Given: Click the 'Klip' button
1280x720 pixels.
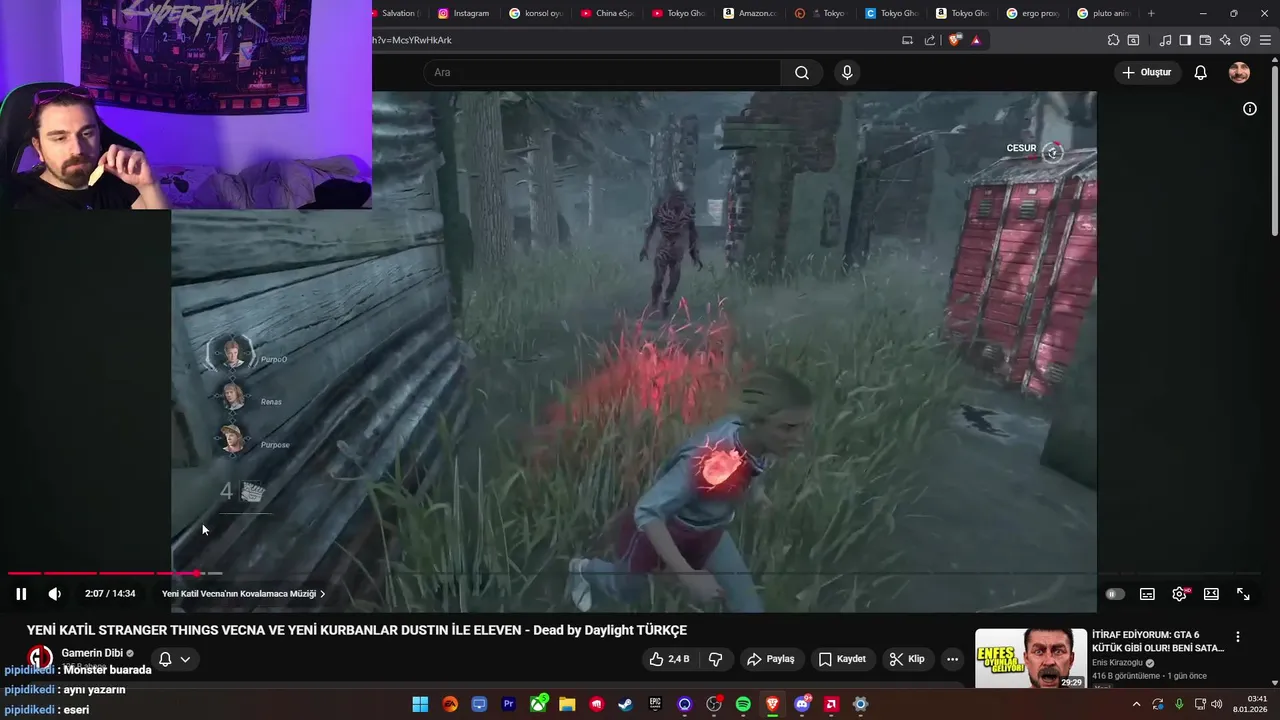Looking at the screenshot, I should tap(907, 659).
